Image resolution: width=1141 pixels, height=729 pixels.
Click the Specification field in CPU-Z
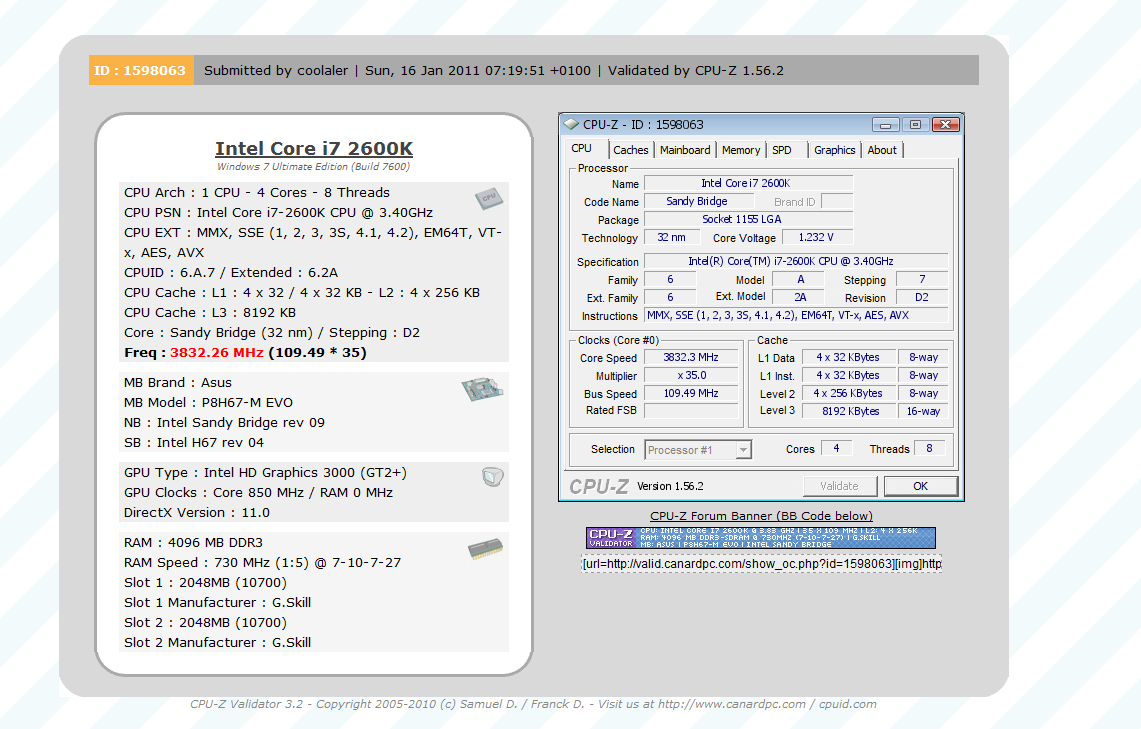pos(796,261)
